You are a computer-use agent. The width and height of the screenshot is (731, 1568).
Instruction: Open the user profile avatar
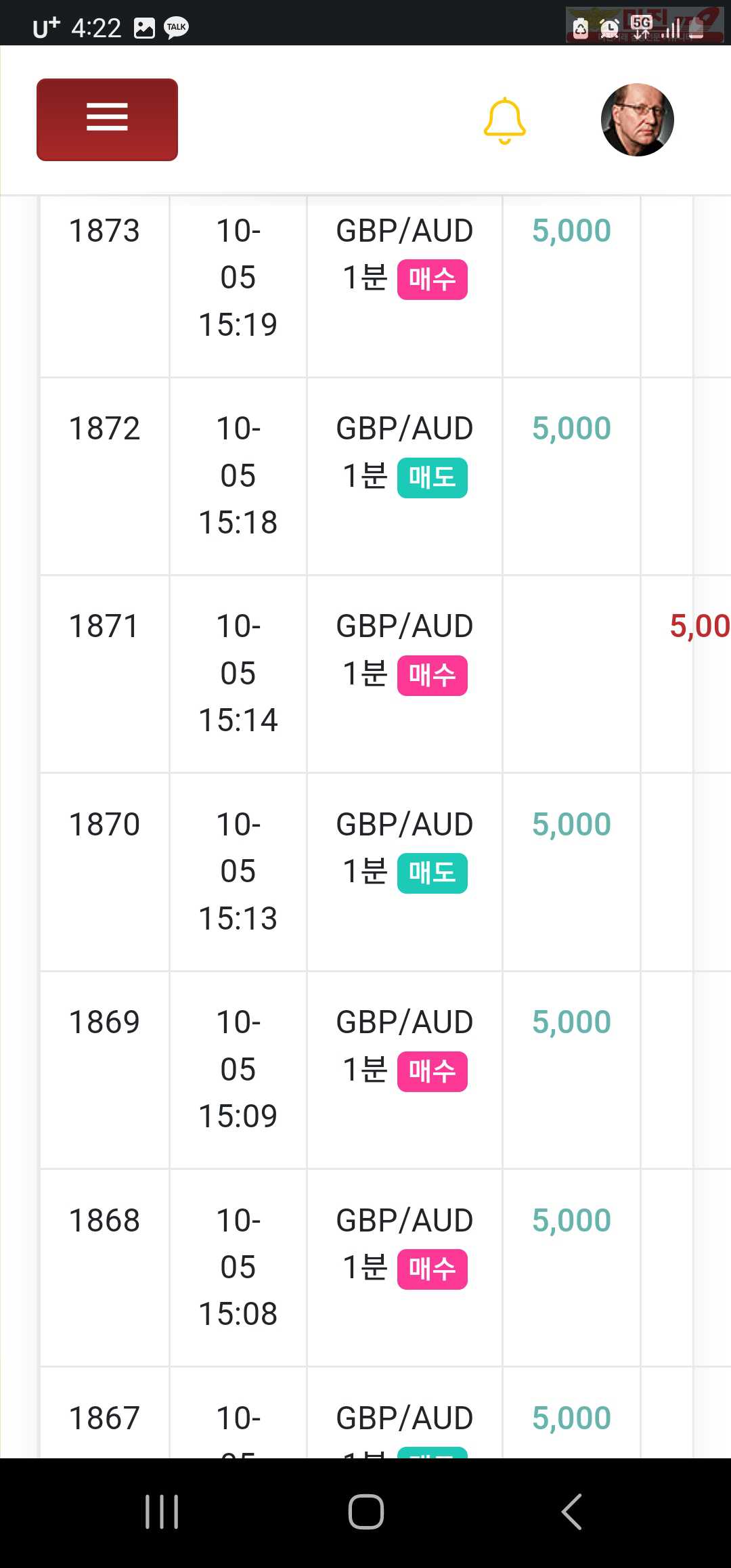point(637,120)
